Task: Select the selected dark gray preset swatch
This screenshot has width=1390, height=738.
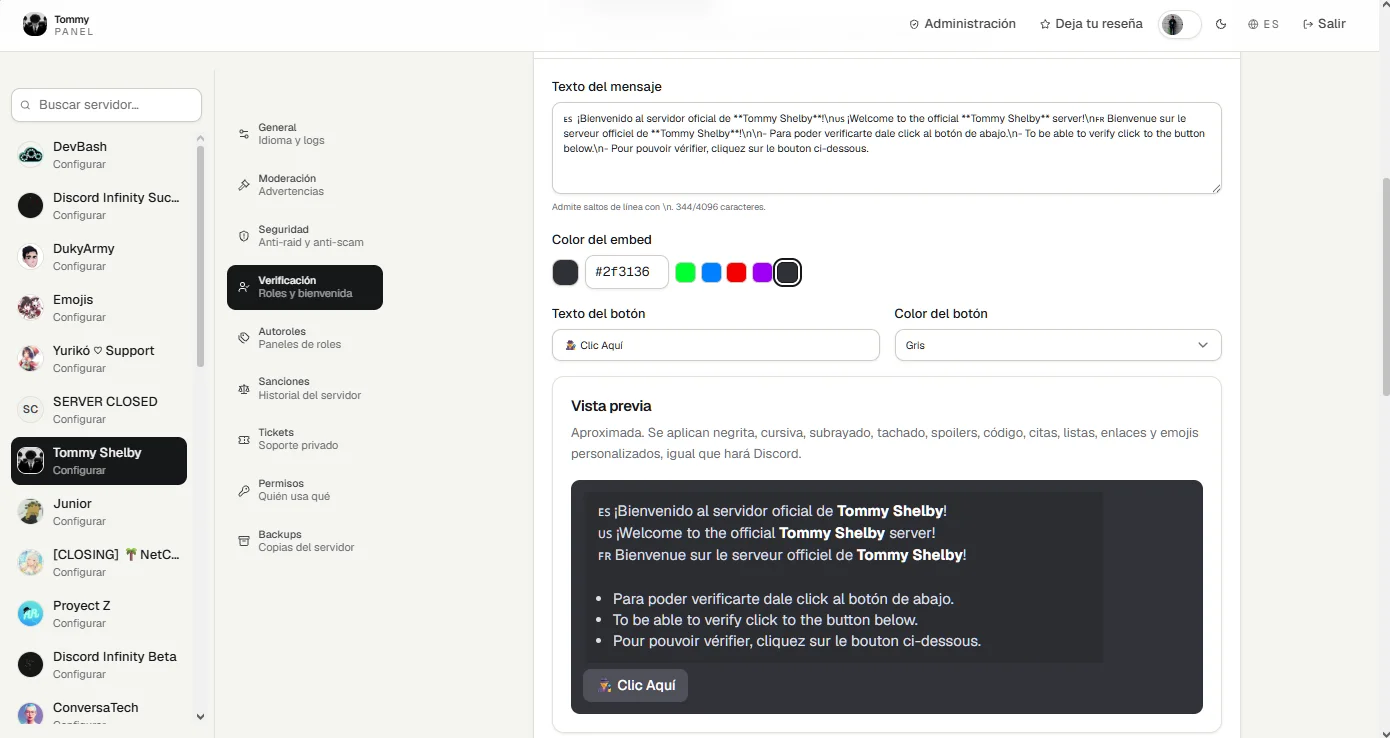Action: [788, 272]
